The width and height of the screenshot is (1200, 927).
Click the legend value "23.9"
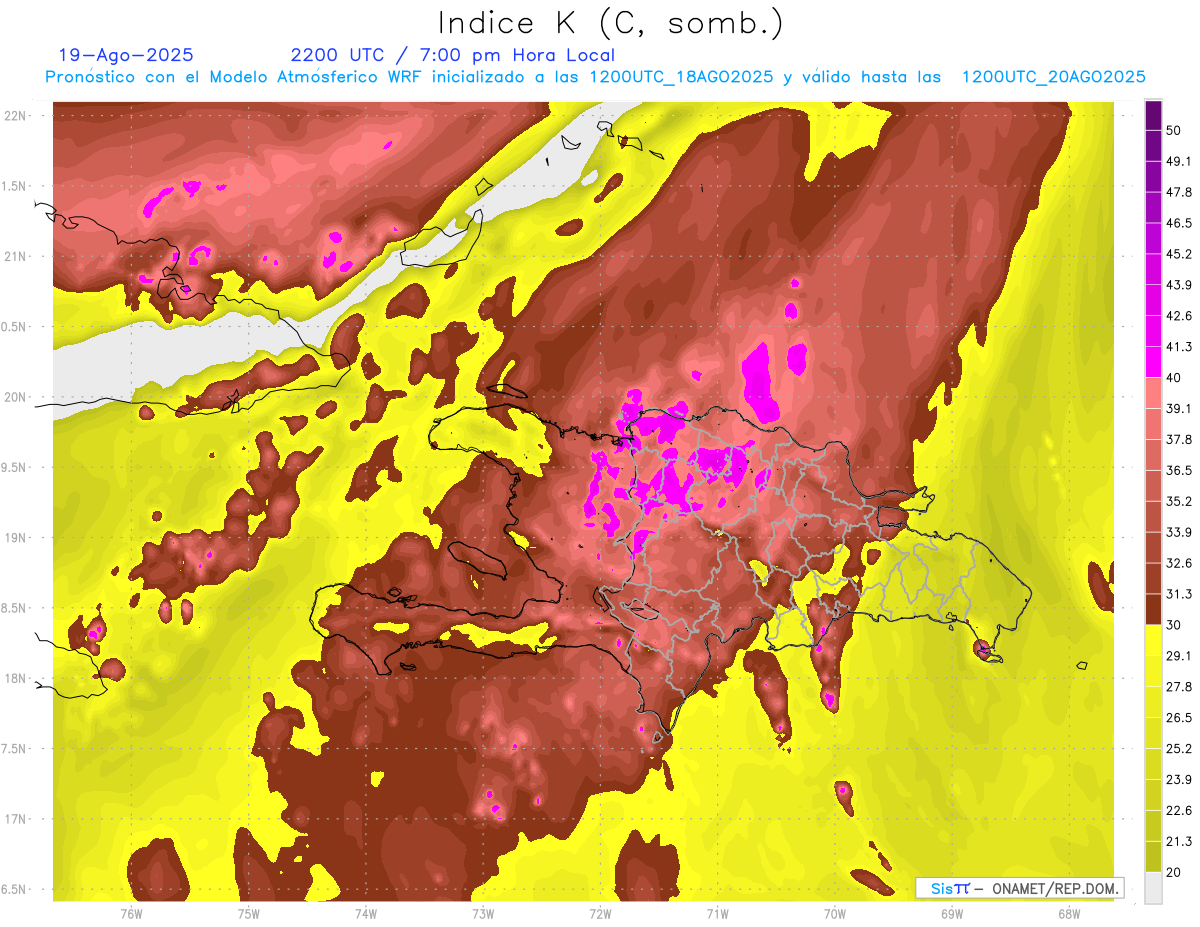point(1180,780)
